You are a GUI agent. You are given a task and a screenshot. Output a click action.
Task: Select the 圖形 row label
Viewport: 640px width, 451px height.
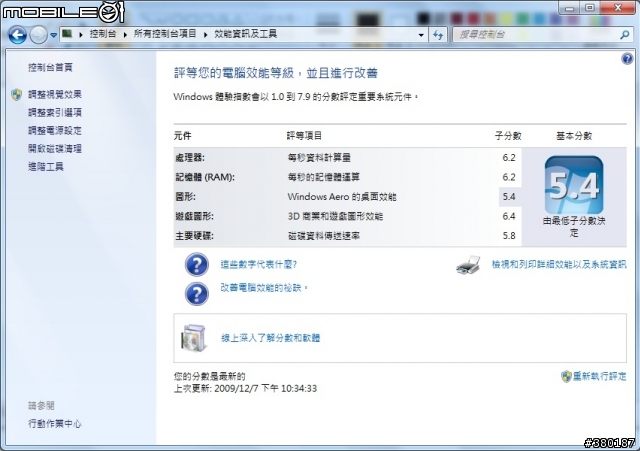point(185,197)
